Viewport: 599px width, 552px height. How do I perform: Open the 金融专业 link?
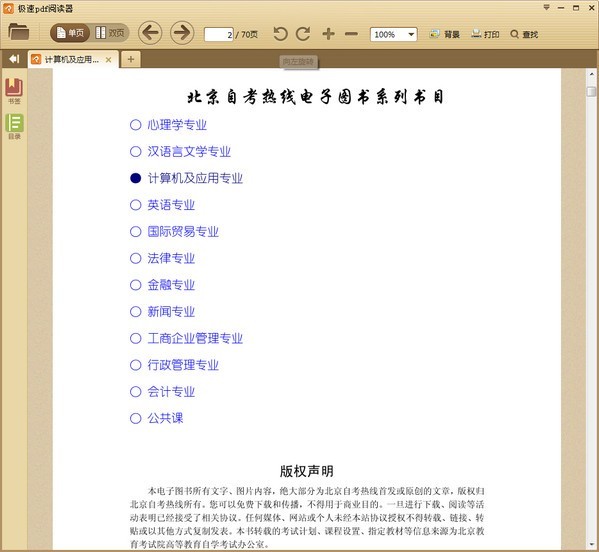click(171, 285)
